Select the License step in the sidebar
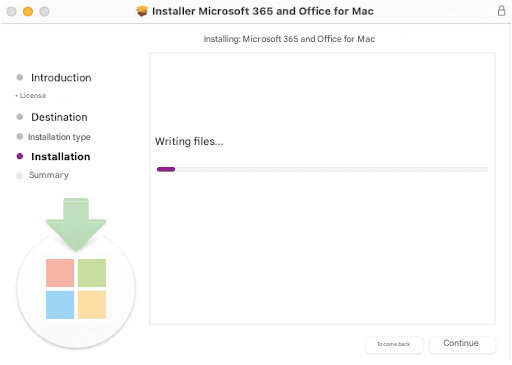The width and height of the screenshot is (512, 365). [x=33, y=96]
